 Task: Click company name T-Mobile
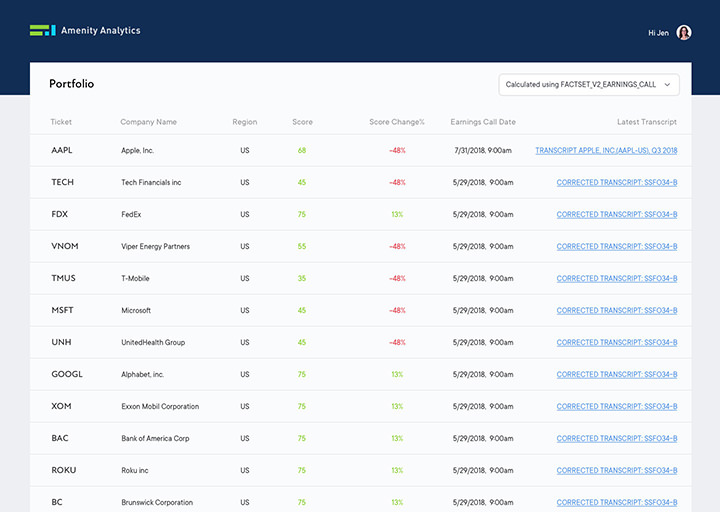(135, 278)
